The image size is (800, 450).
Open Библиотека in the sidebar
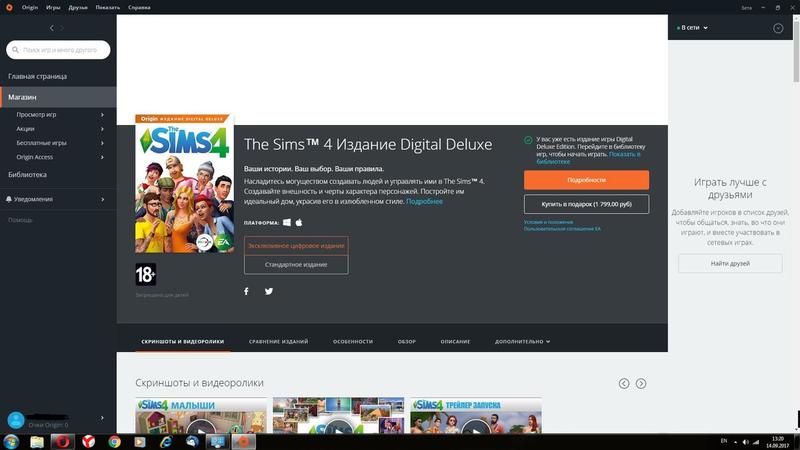[27, 174]
